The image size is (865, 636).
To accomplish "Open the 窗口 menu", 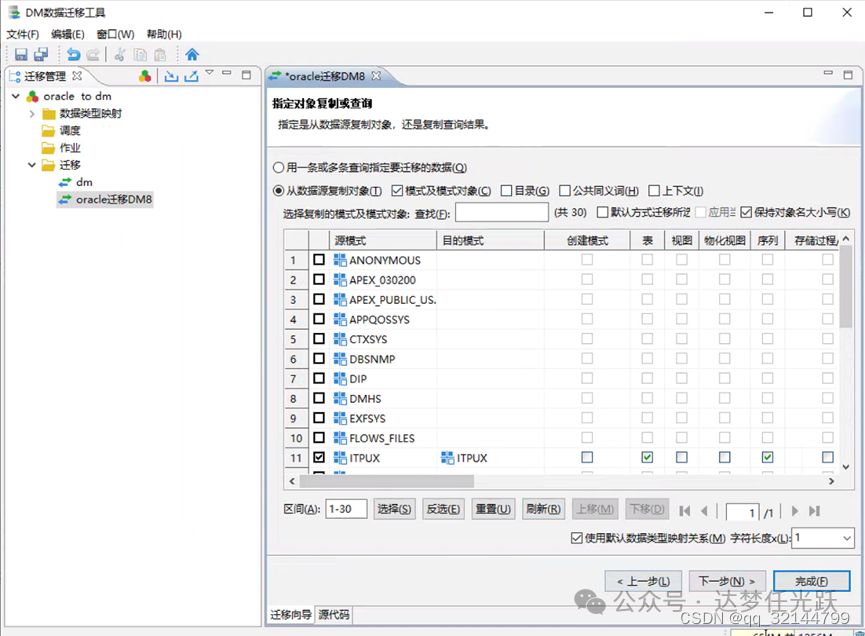I will pos(115,34).
